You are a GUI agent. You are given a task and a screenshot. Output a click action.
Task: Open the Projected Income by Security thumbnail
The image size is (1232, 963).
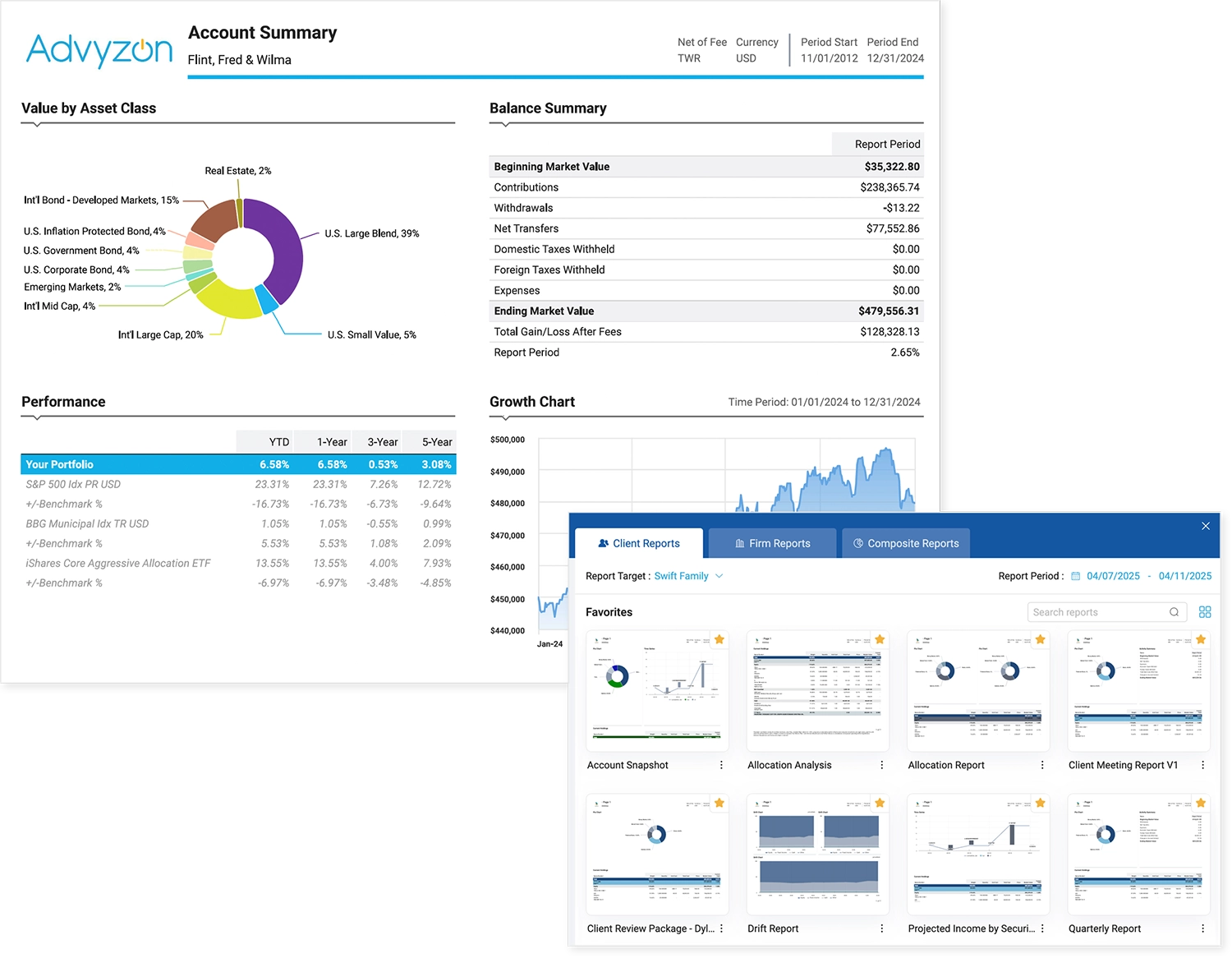point(978,855)
